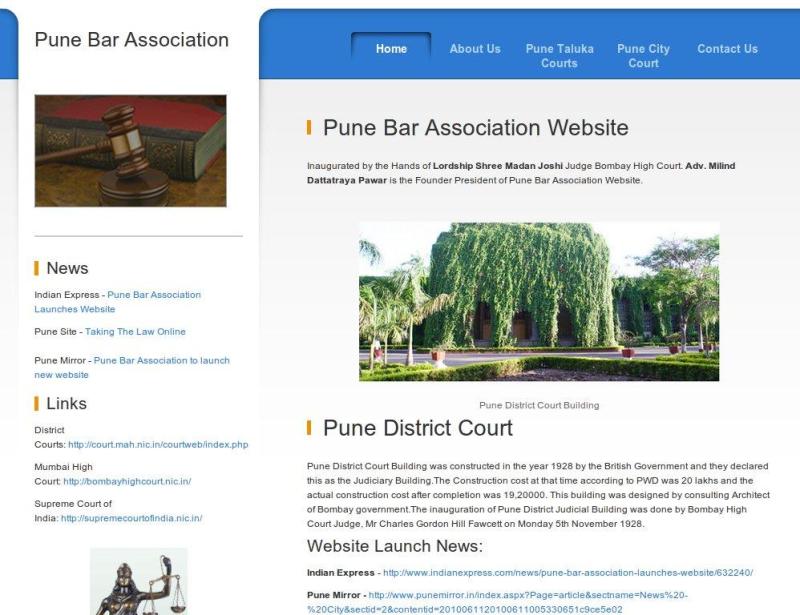Click the Pune Bar Association Website heading
The height and width of the screenshot is (615, 800).
point(476,128)
